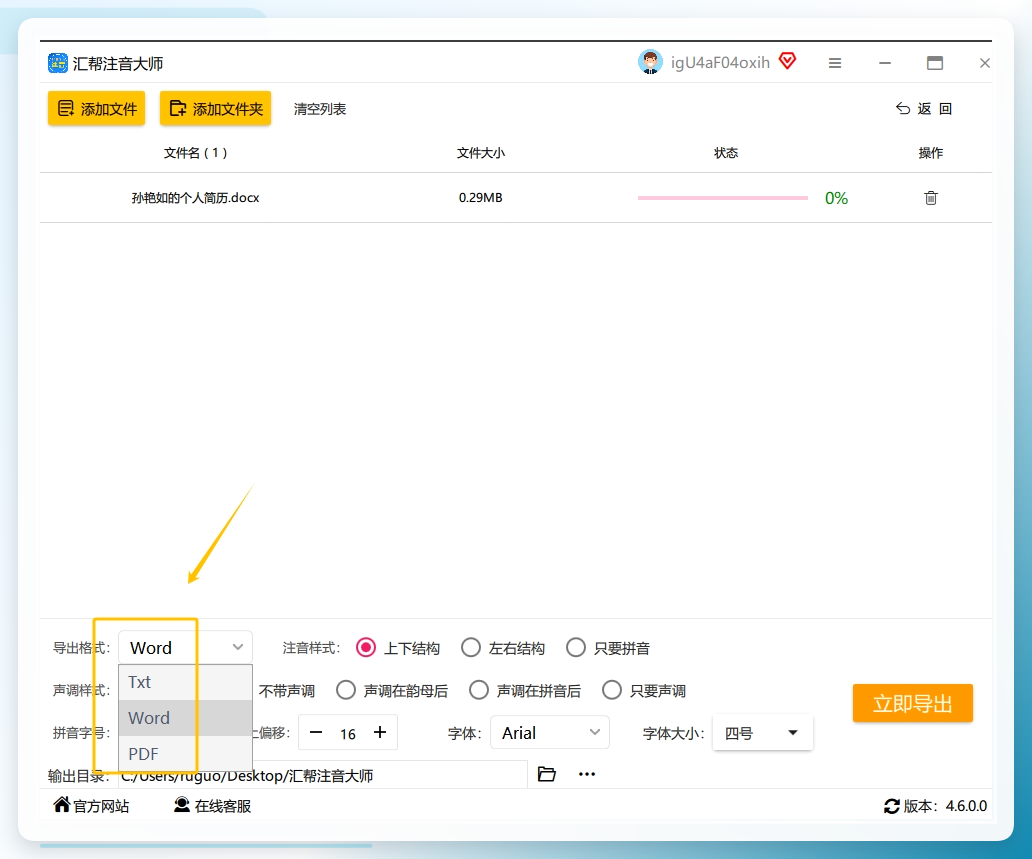Choose Word from the export format list
This screenshot has height=859, width=1032.
186,717
